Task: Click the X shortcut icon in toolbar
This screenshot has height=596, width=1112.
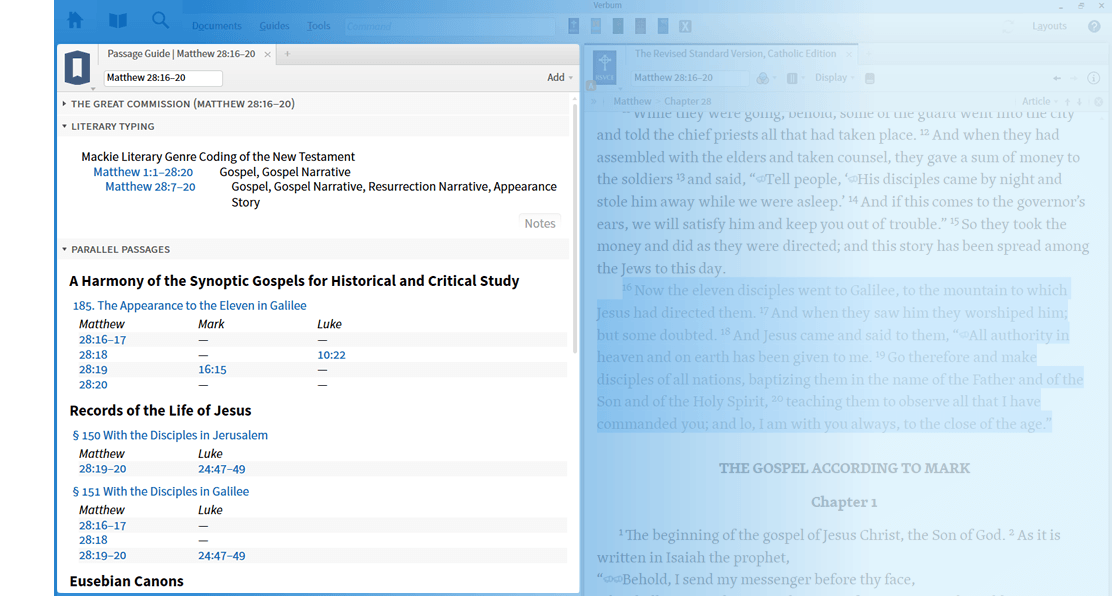Action: 685,26
